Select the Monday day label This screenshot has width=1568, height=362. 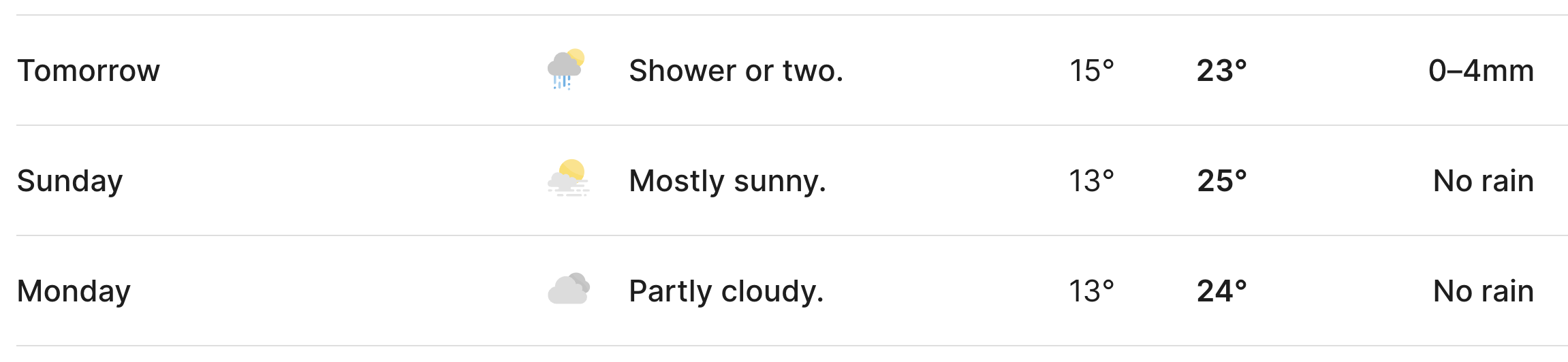74,291
